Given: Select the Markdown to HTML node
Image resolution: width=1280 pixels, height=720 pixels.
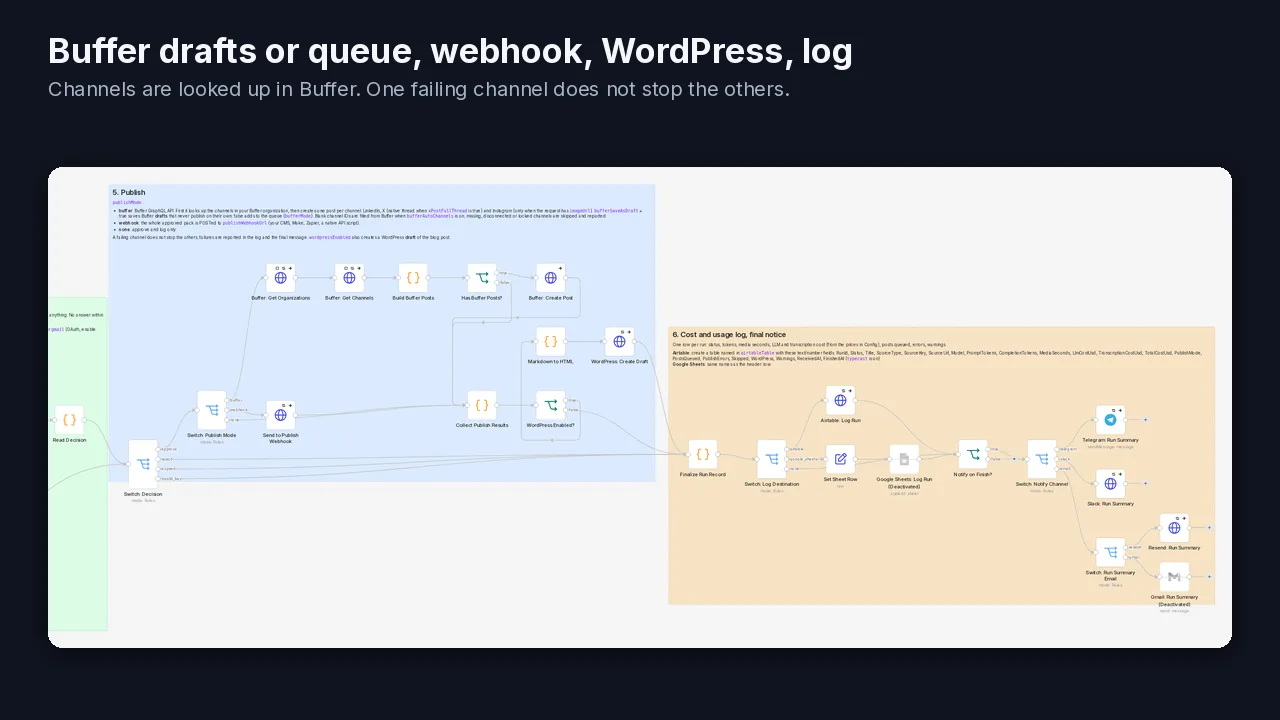Looking at the screenshot, I should [551, 341].
